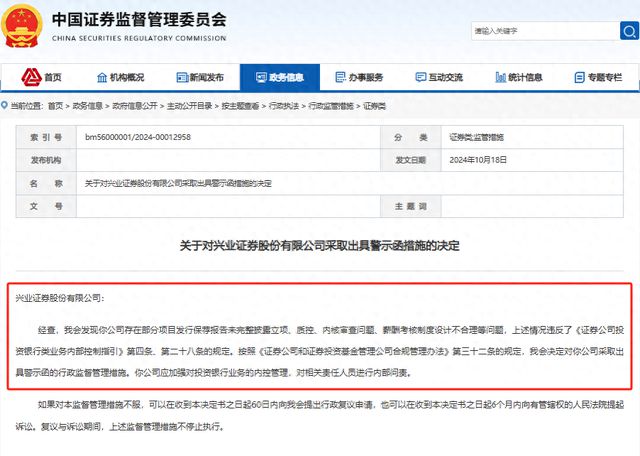The width and height of the screenshot is (640, 456).
Task: Click the paragraph starting with 经查
Action: [x=320, y=351]
